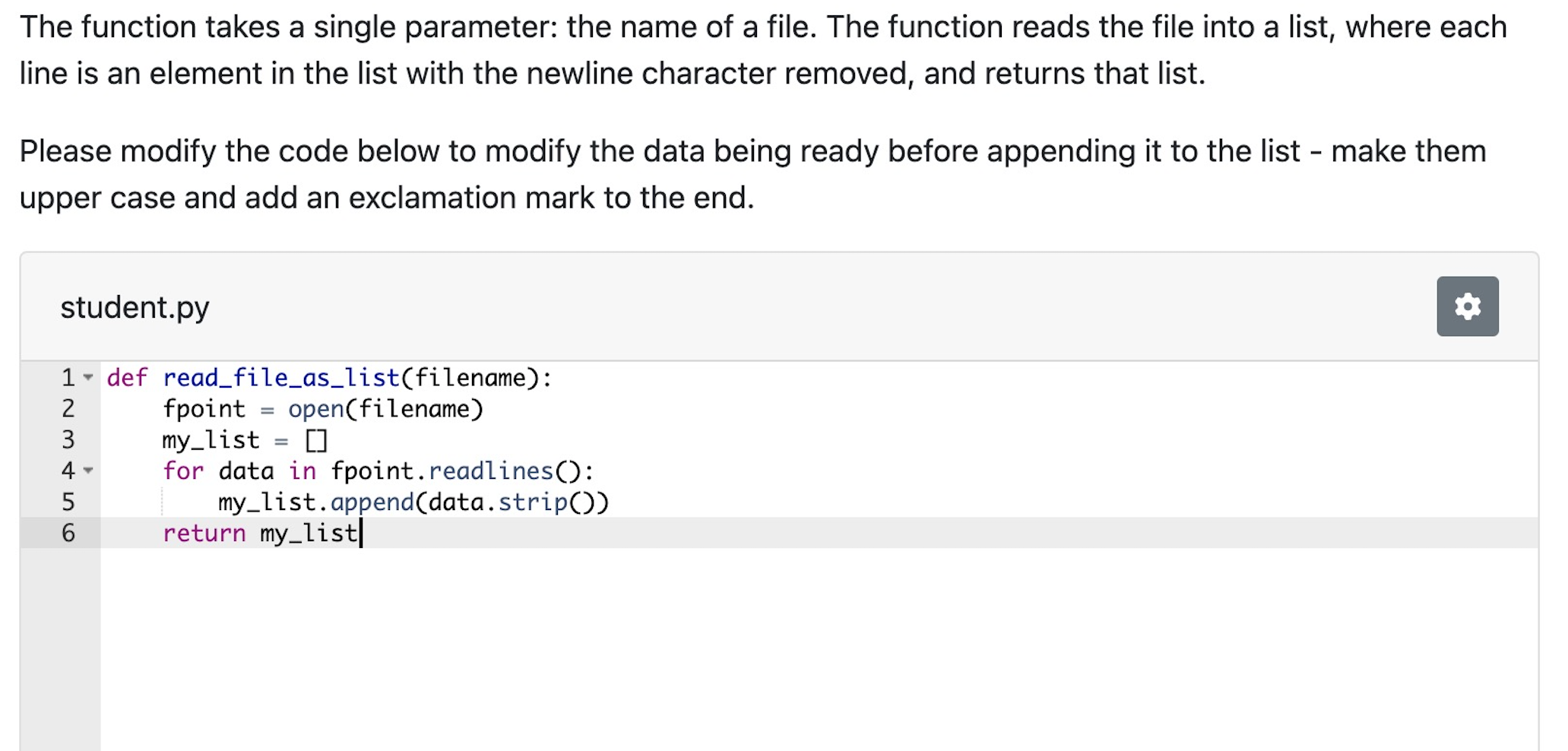
Task: Collapse the def read_file_as_list fold arrow
Action: (88, 378)
